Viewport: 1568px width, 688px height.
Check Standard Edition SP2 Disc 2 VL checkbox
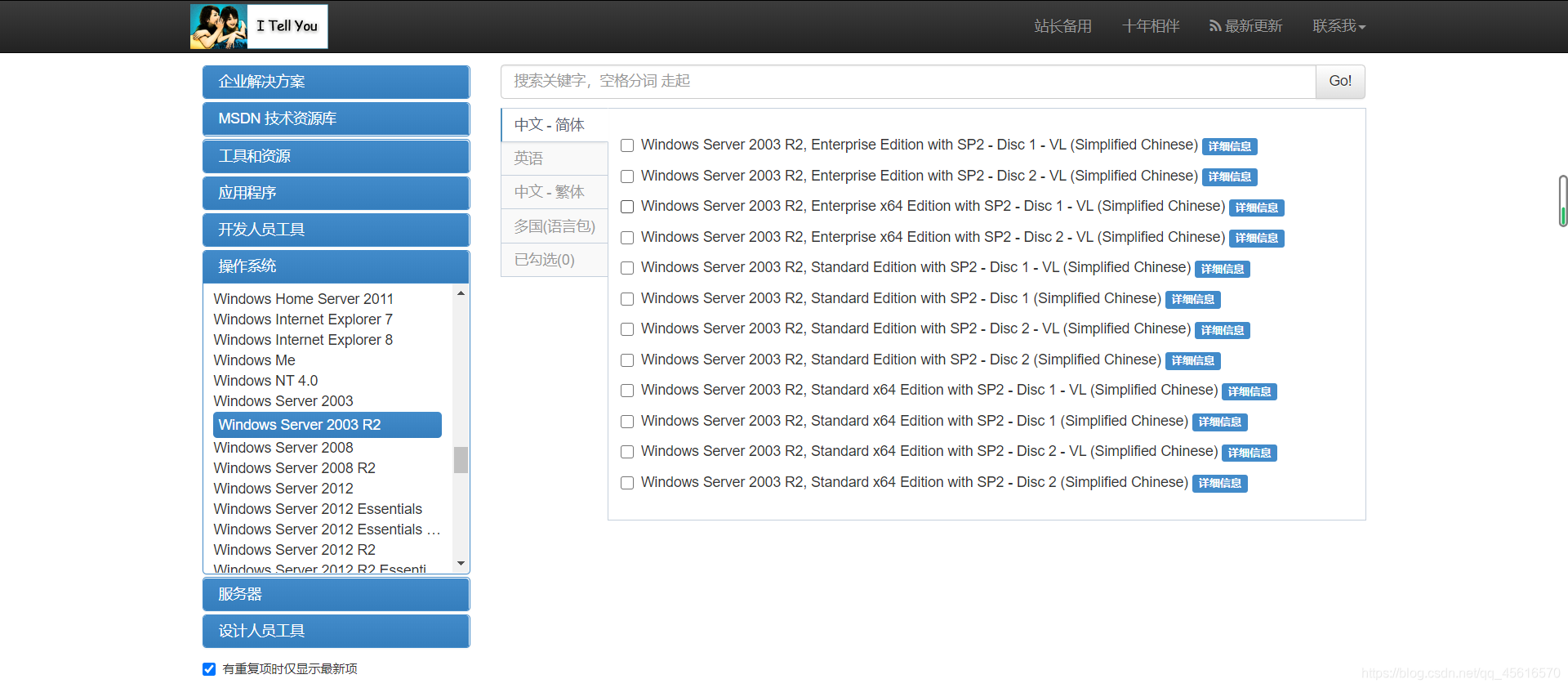coord(627,329)
